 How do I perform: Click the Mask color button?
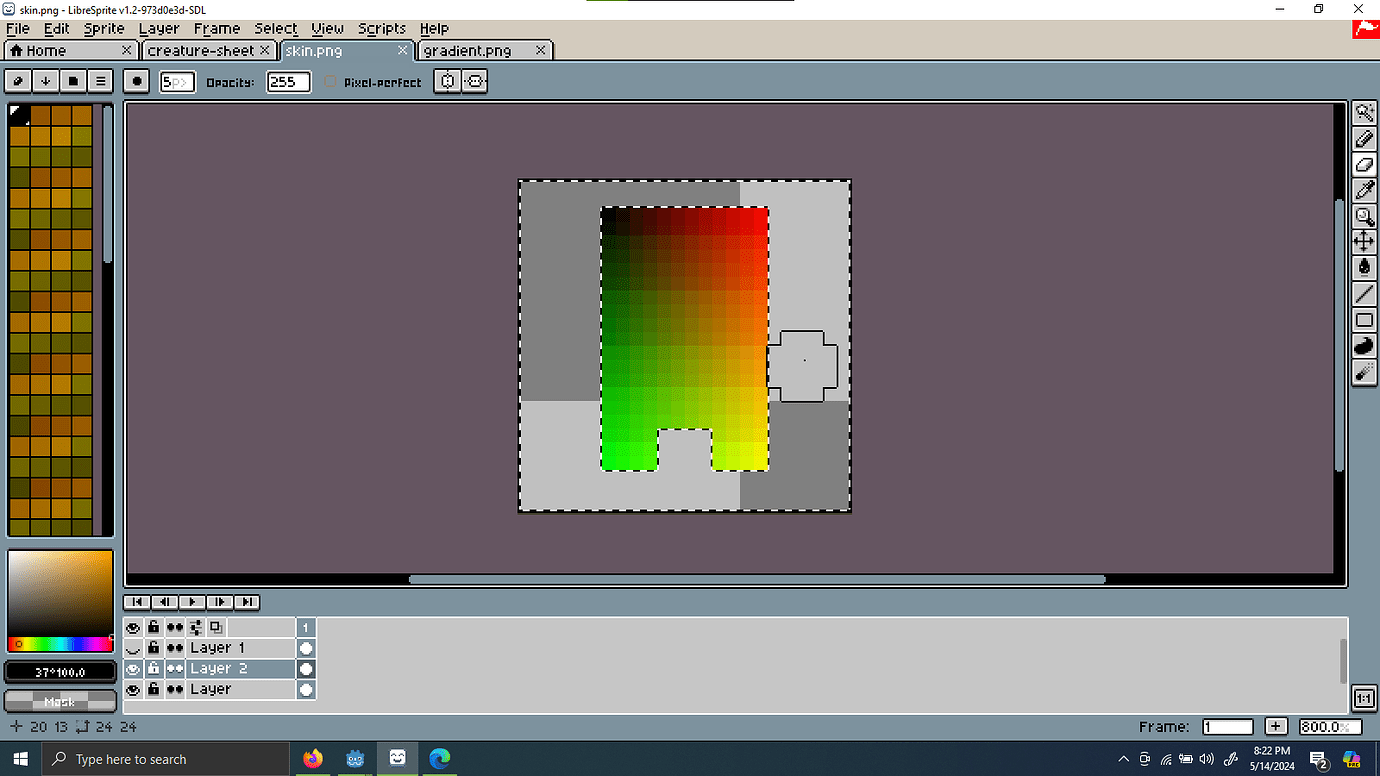click(59, 701)
